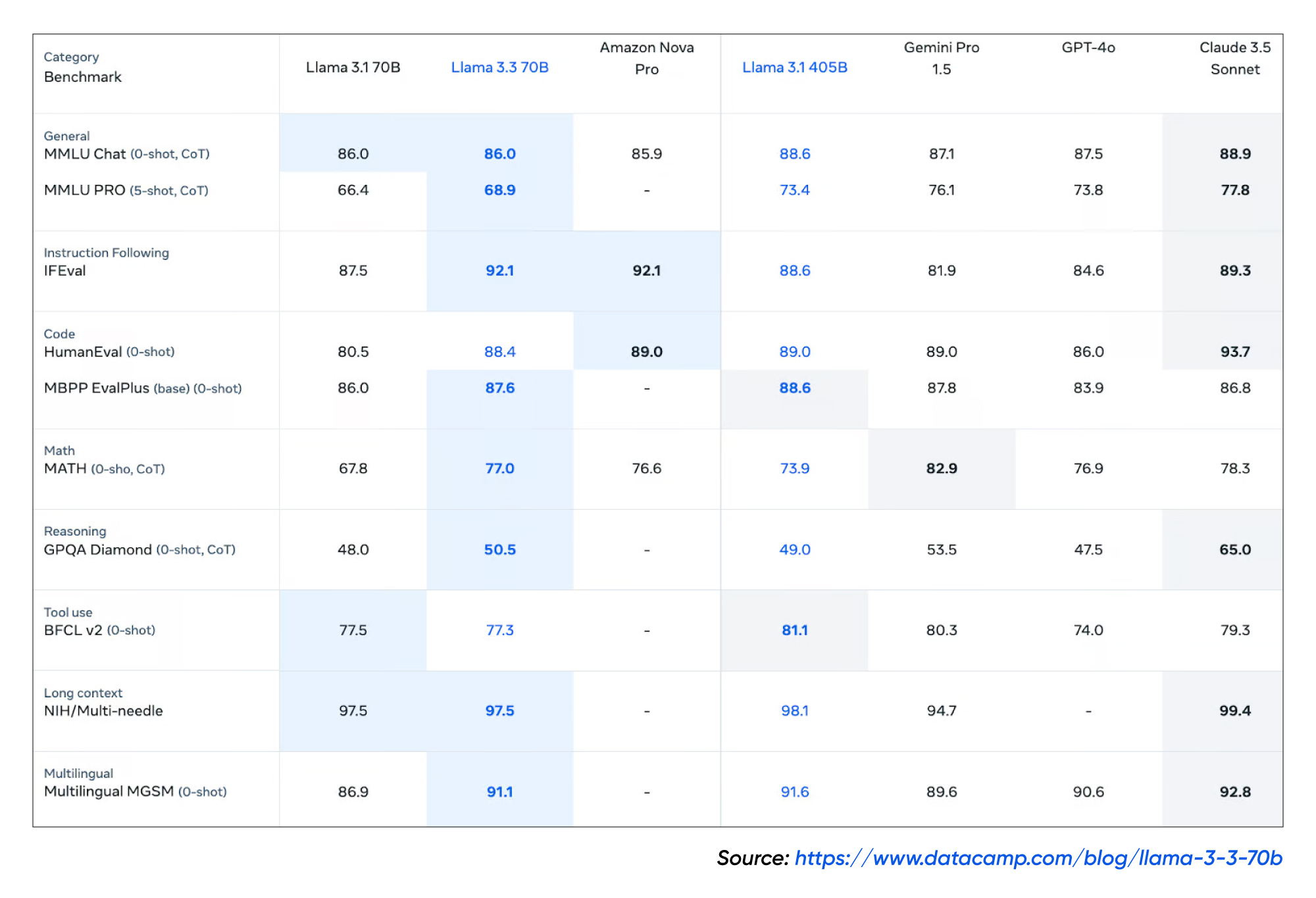Click the GPT-4o column header
Viewport: 1316px width, 898px height.
point(1088,47)
